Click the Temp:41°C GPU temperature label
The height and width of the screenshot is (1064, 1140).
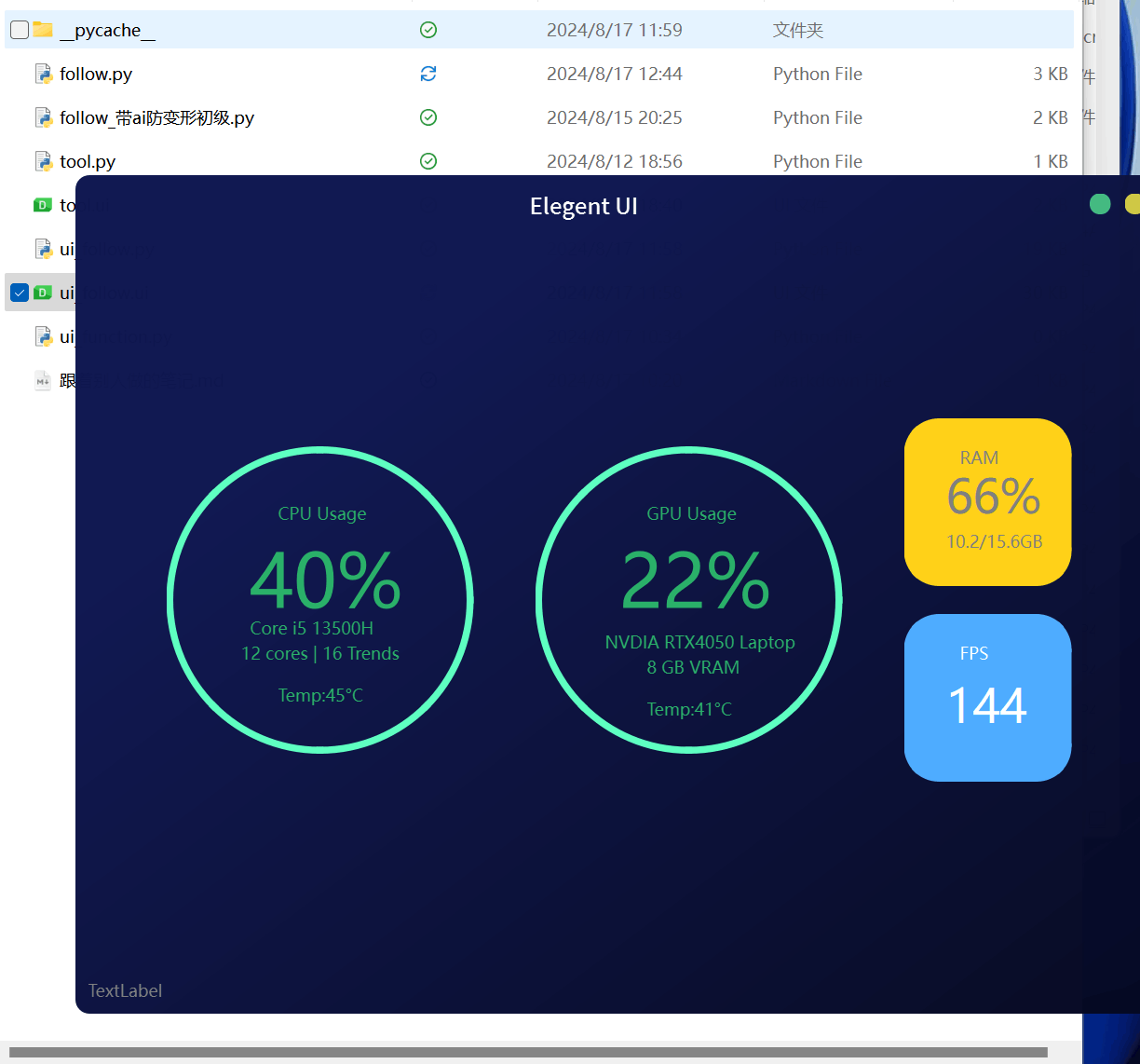pyautogui.click(x=689, y=709)
